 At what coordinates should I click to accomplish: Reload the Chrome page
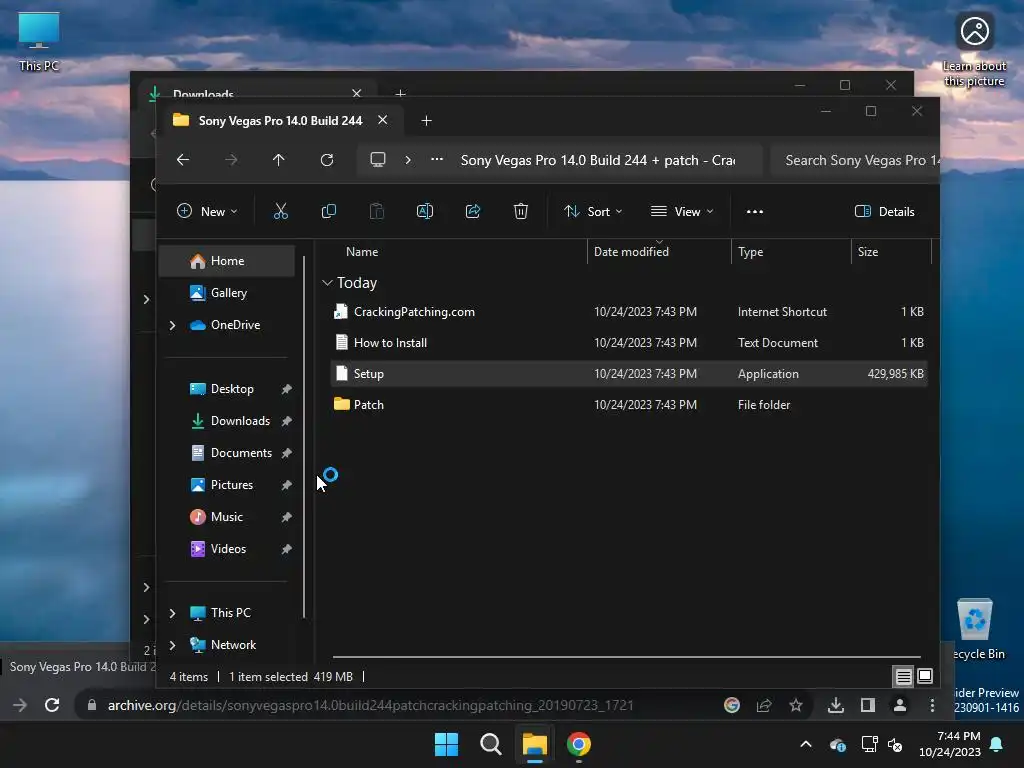[x=52, y=705]
